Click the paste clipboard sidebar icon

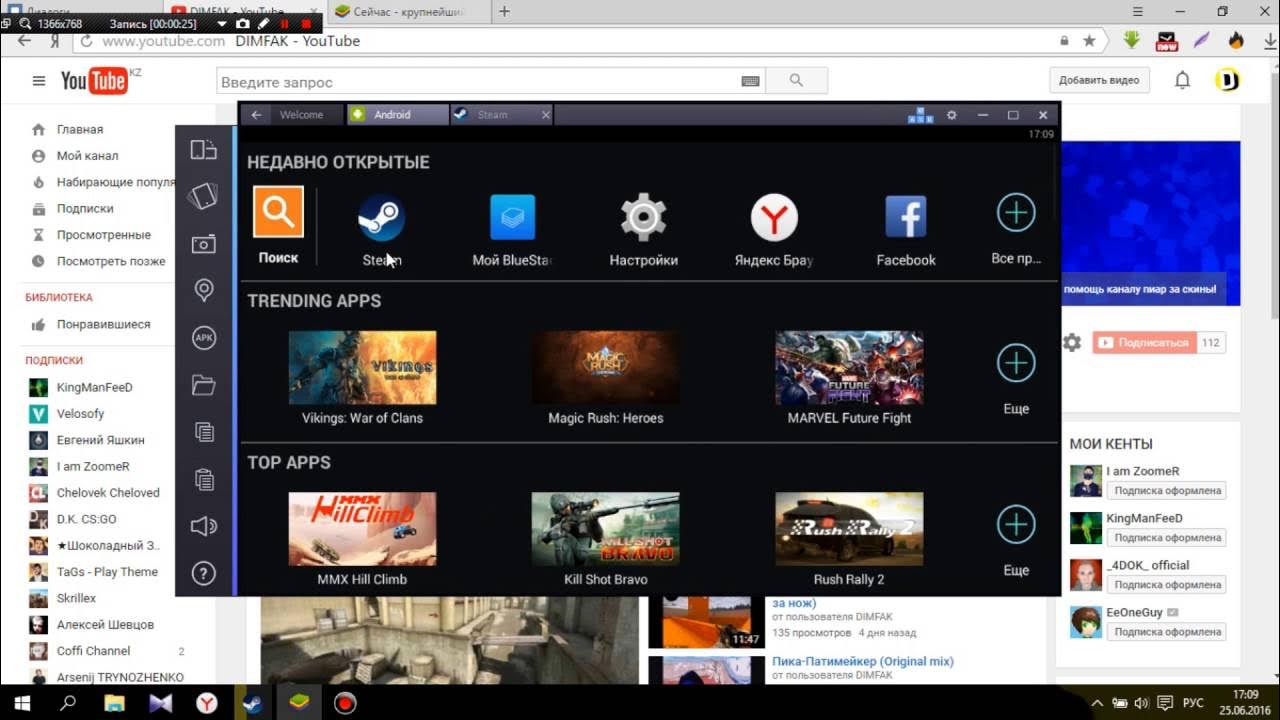204,479
